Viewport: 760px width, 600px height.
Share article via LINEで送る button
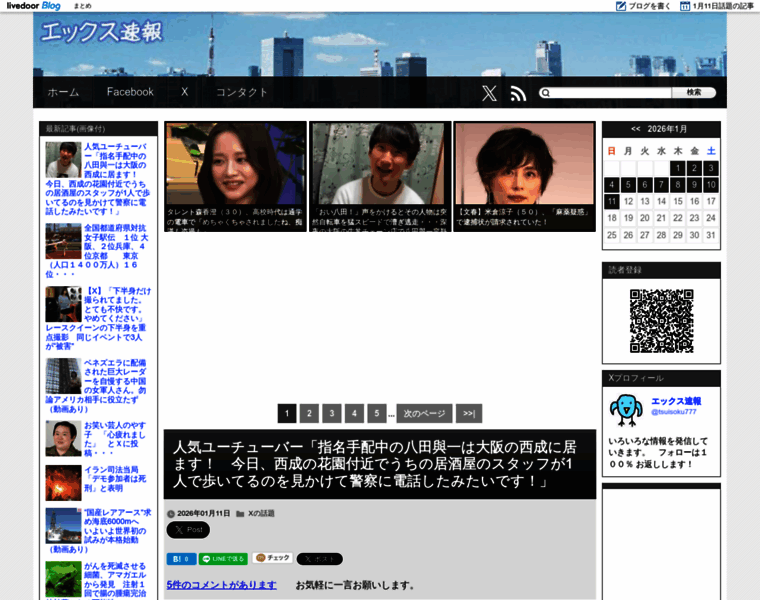(x=223, y=559)
